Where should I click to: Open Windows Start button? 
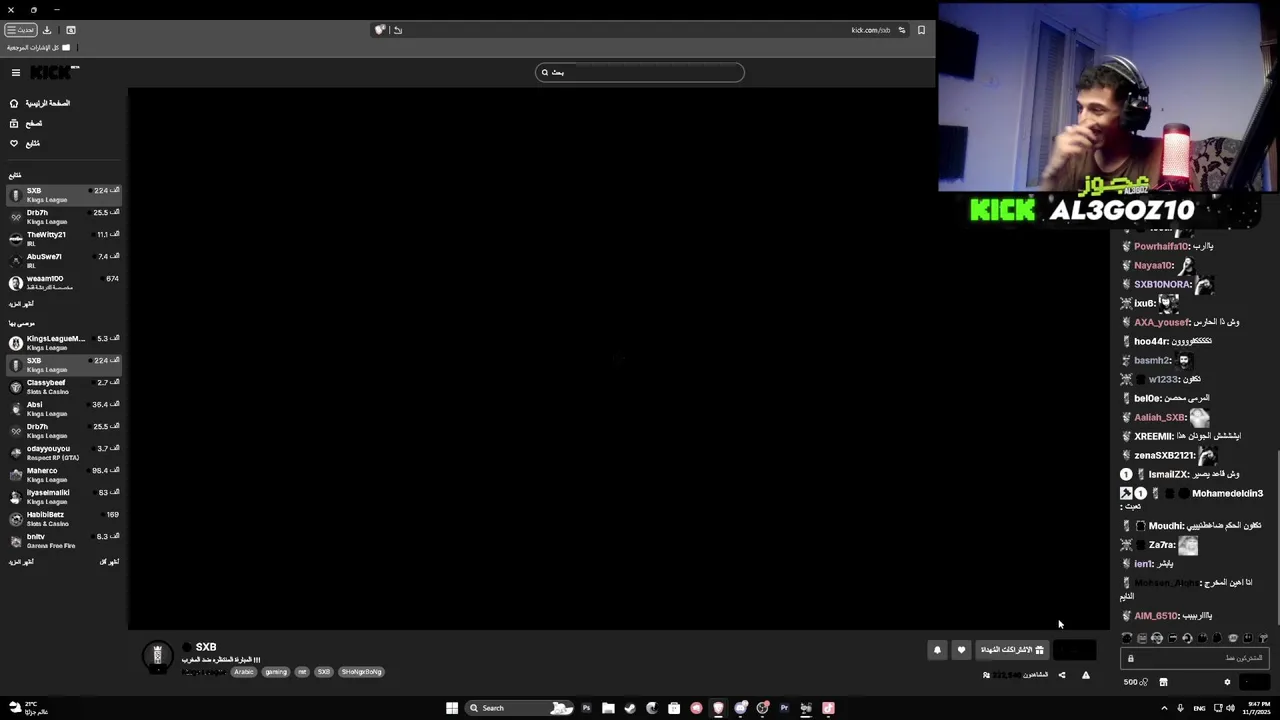coord(452,708)
